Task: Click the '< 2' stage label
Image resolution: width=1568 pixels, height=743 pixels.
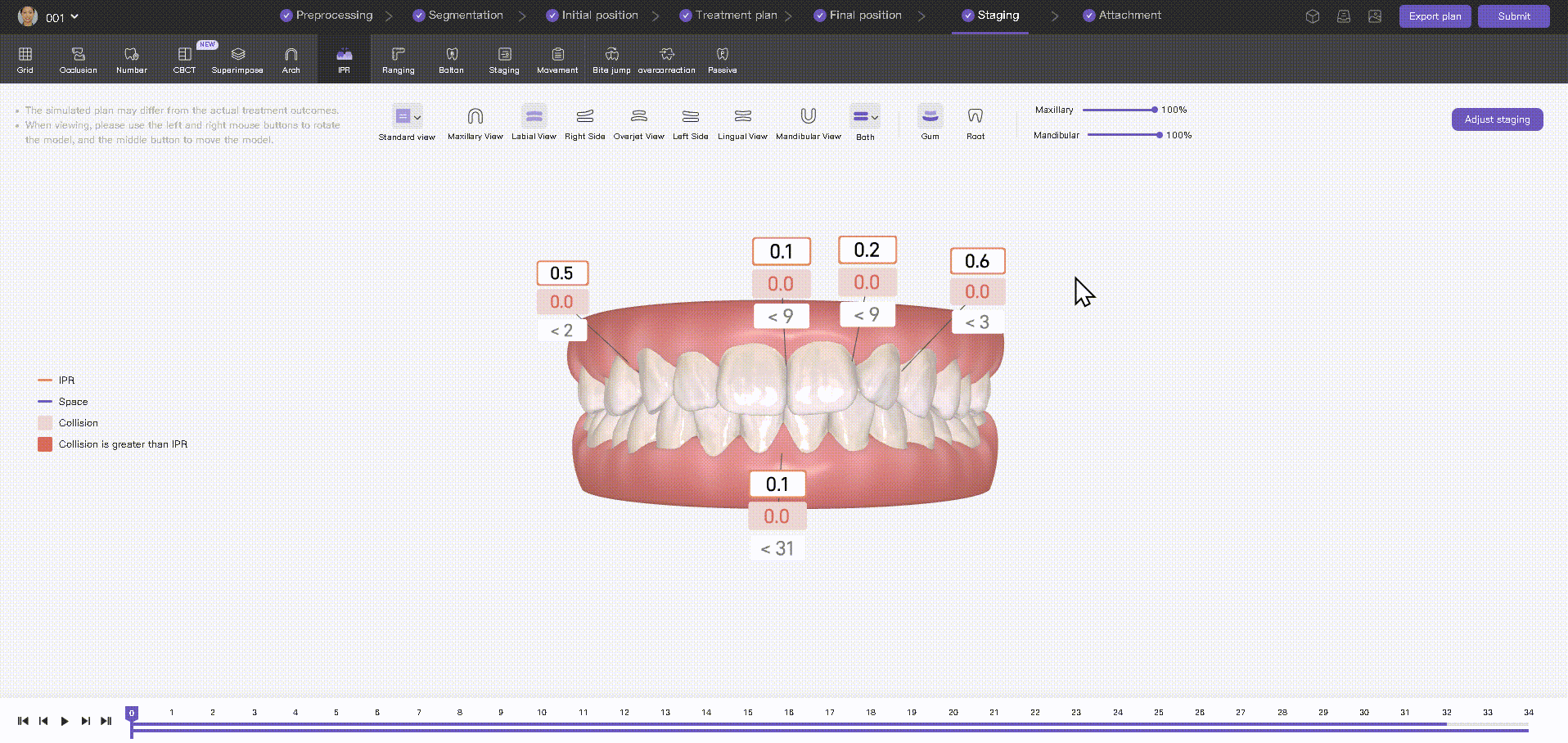Action: (x=562, y=331)
